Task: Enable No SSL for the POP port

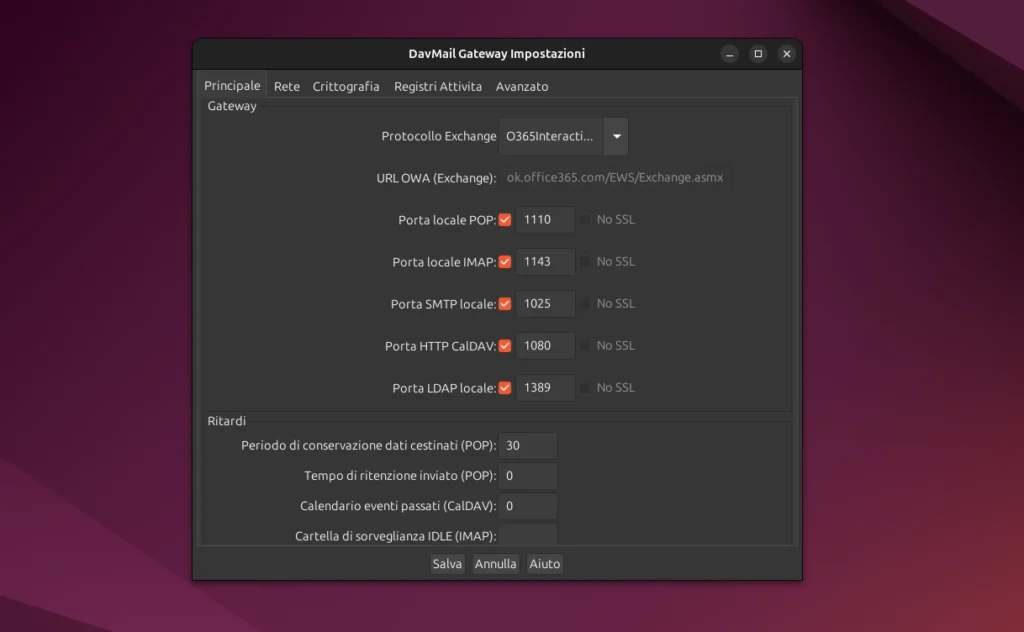Action: (585, 220)
